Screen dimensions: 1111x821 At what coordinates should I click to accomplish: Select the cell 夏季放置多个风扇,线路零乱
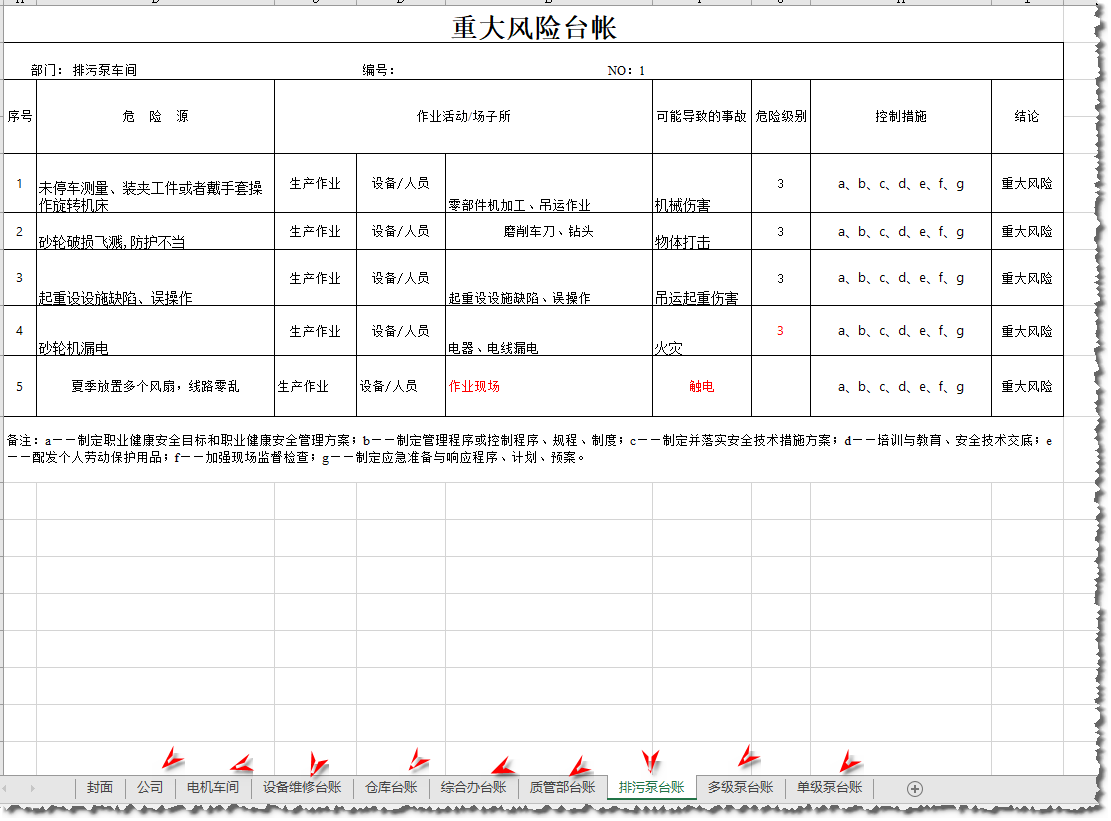tap(155, 386)
